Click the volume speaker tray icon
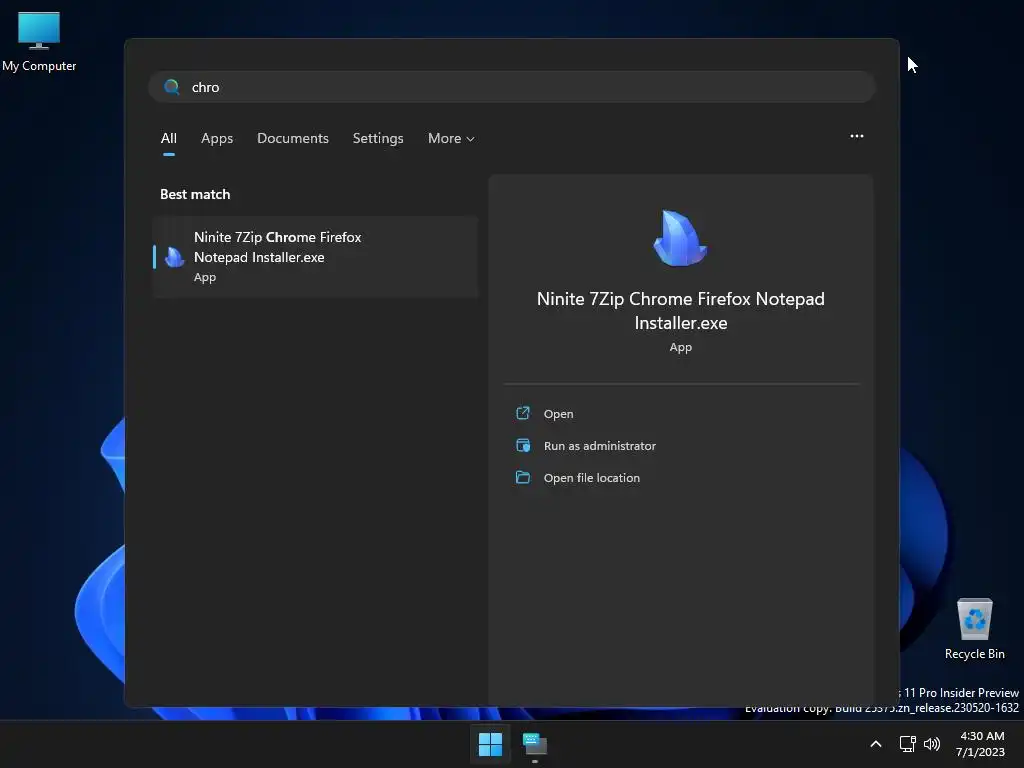1024x768 pixels. [x=932, y=744]
